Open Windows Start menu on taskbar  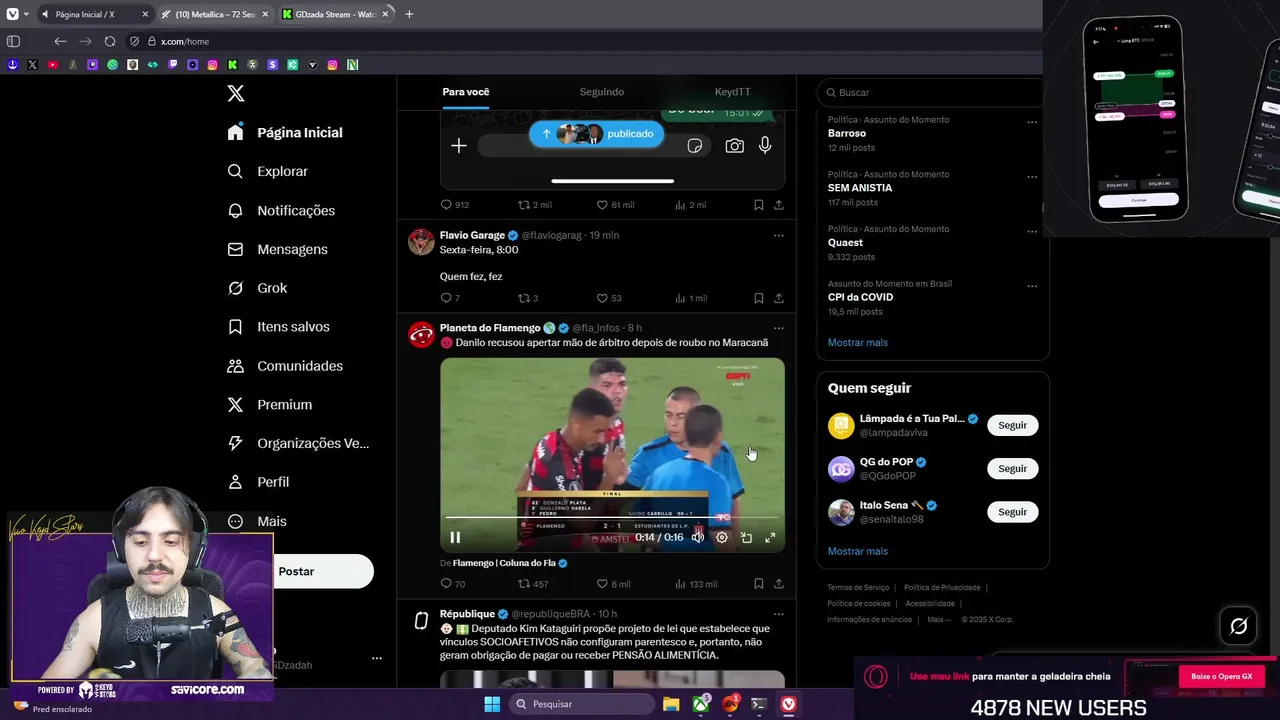click(492, 704)
